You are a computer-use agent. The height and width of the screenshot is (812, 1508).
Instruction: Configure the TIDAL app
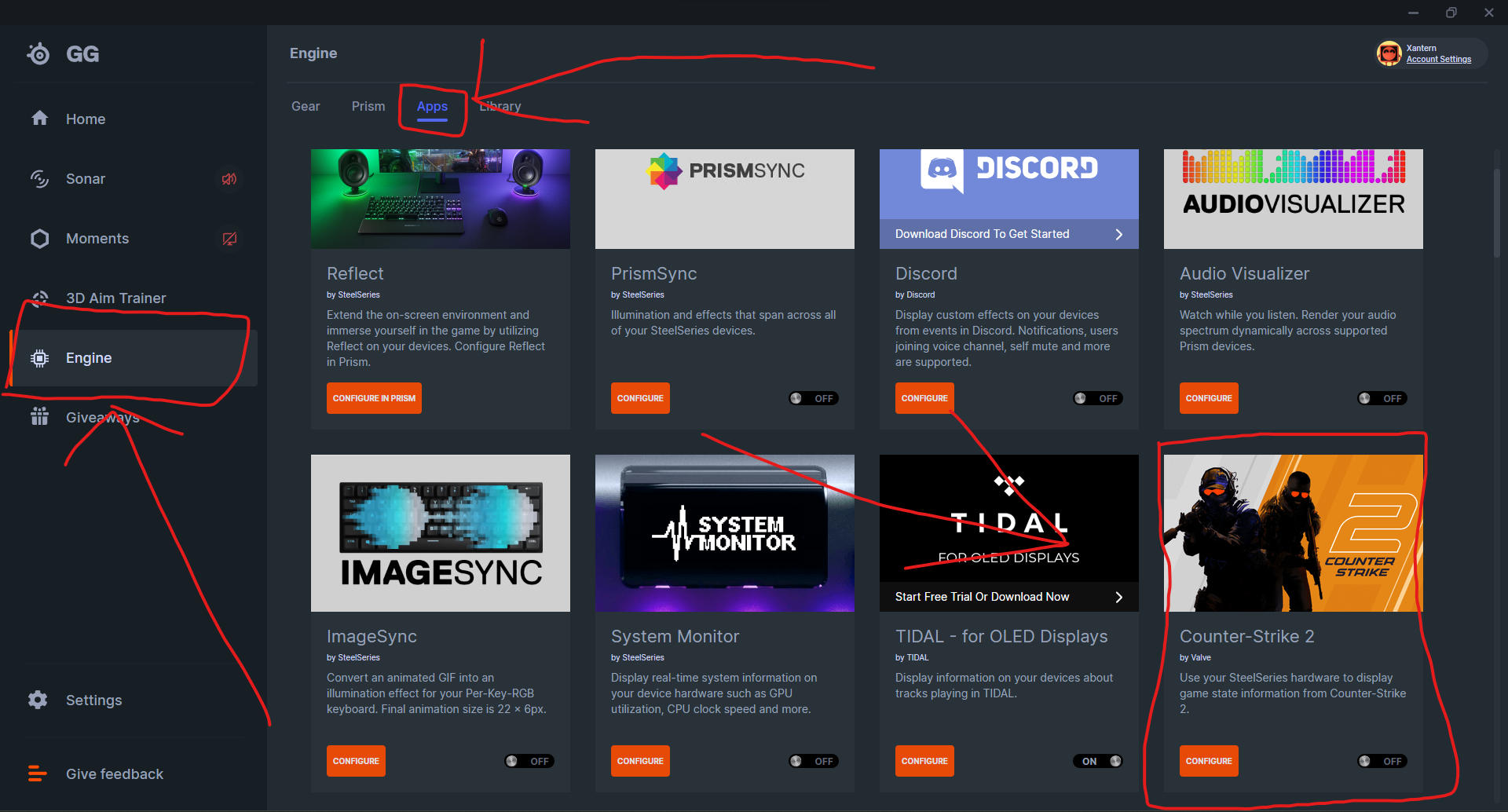[x=924, y=761]
